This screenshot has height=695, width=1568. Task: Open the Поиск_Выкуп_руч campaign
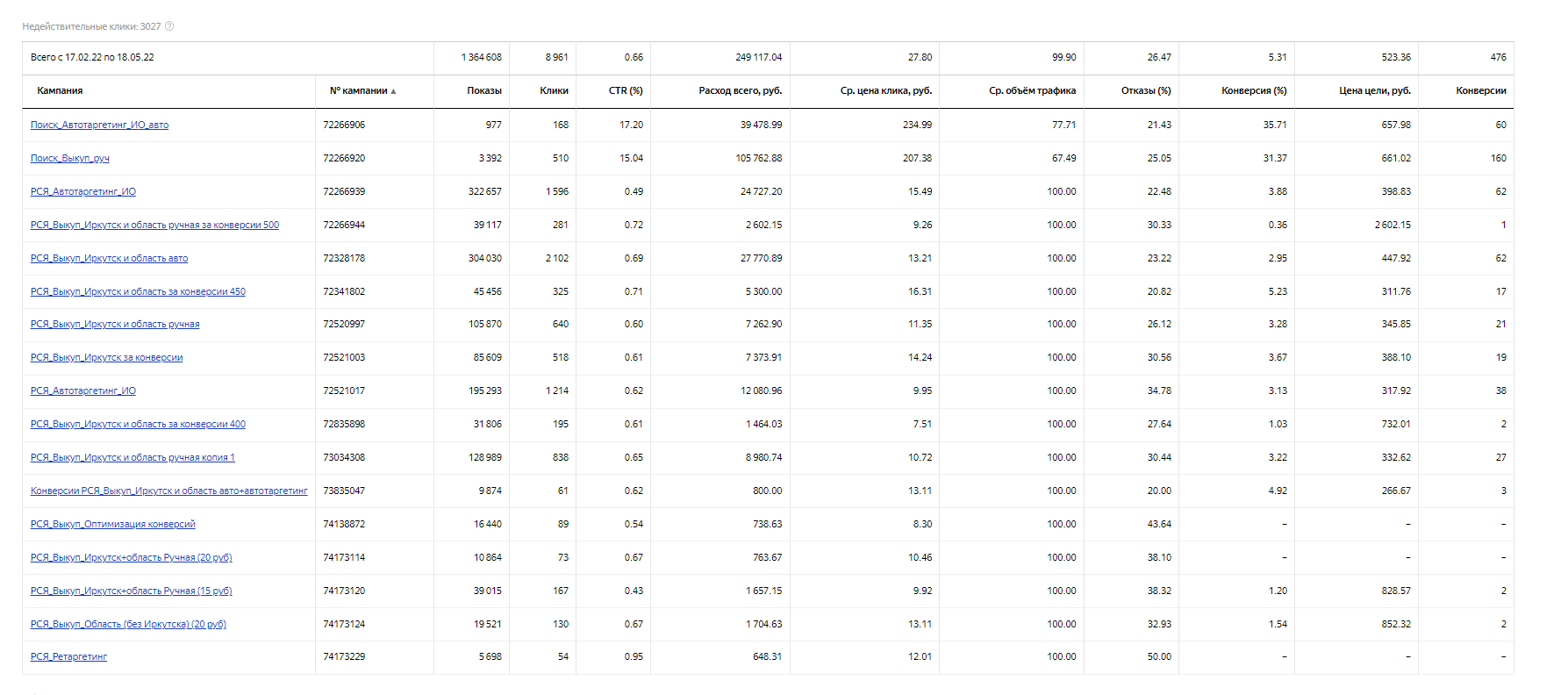pos(70,158)
